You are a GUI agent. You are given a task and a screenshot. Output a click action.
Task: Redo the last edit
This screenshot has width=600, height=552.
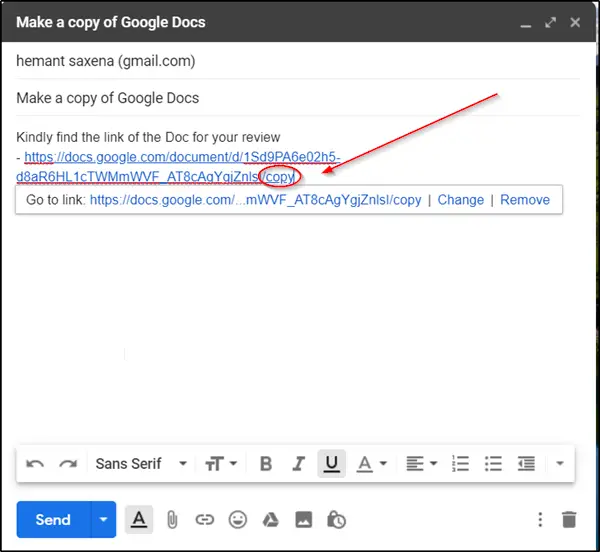(68, 464)
